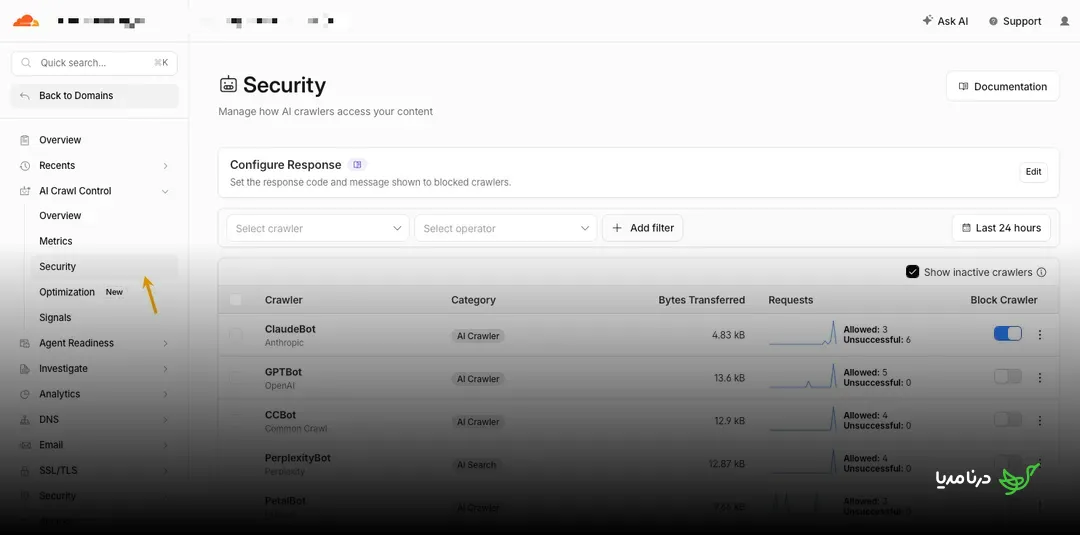The height and width of the screenshot is (535, 1080).
Task: Click the Investigate sidebar icon
Action: click(25, 368)
